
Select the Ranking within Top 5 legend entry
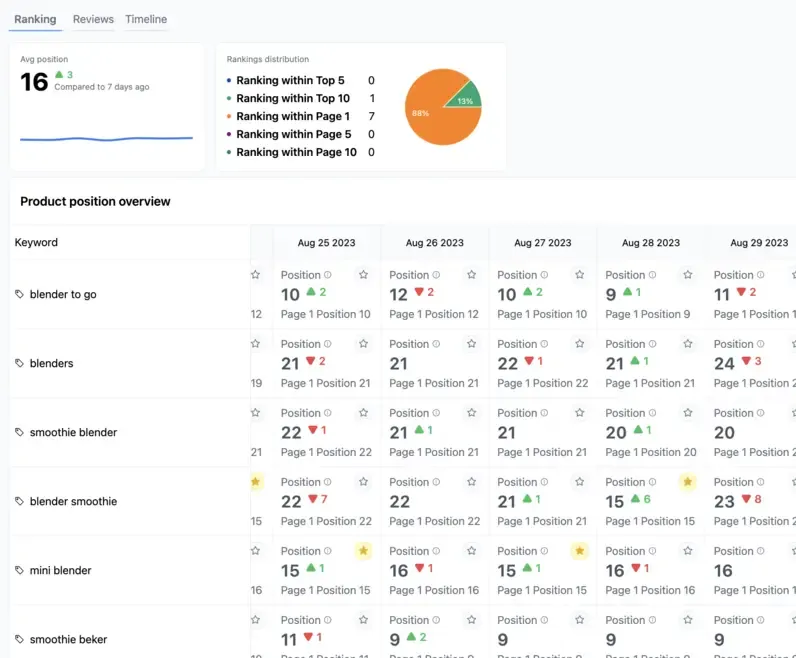click(x=301, y=80)
